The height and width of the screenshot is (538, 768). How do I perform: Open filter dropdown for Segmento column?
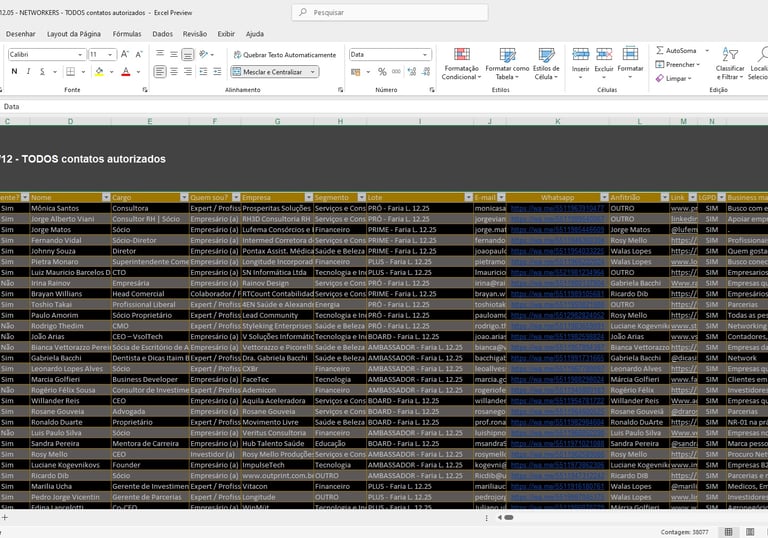(361, 197)
